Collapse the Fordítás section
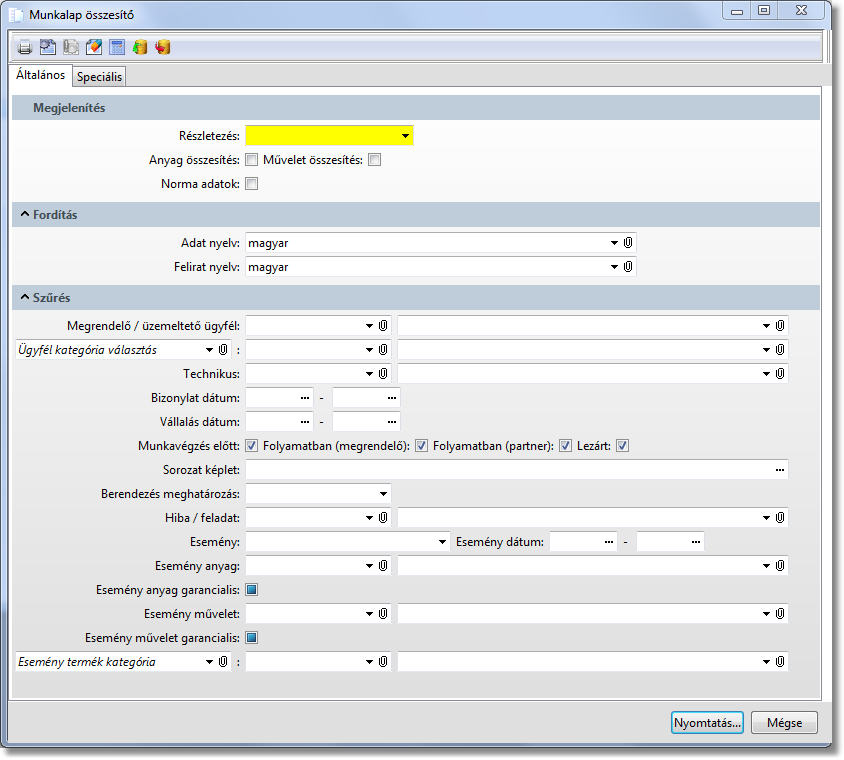 24,215
